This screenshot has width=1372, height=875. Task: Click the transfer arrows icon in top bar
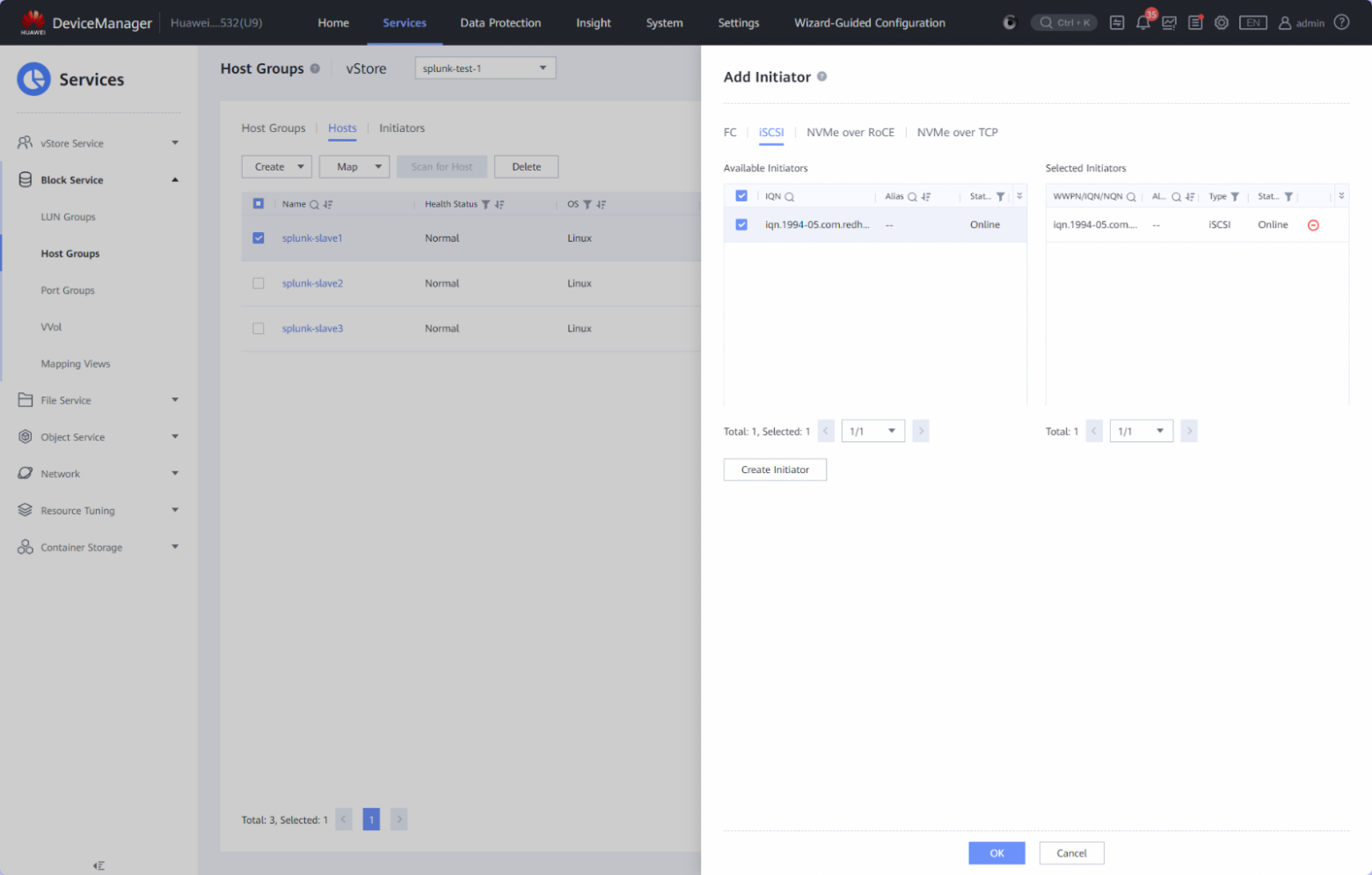(1117, 23)
